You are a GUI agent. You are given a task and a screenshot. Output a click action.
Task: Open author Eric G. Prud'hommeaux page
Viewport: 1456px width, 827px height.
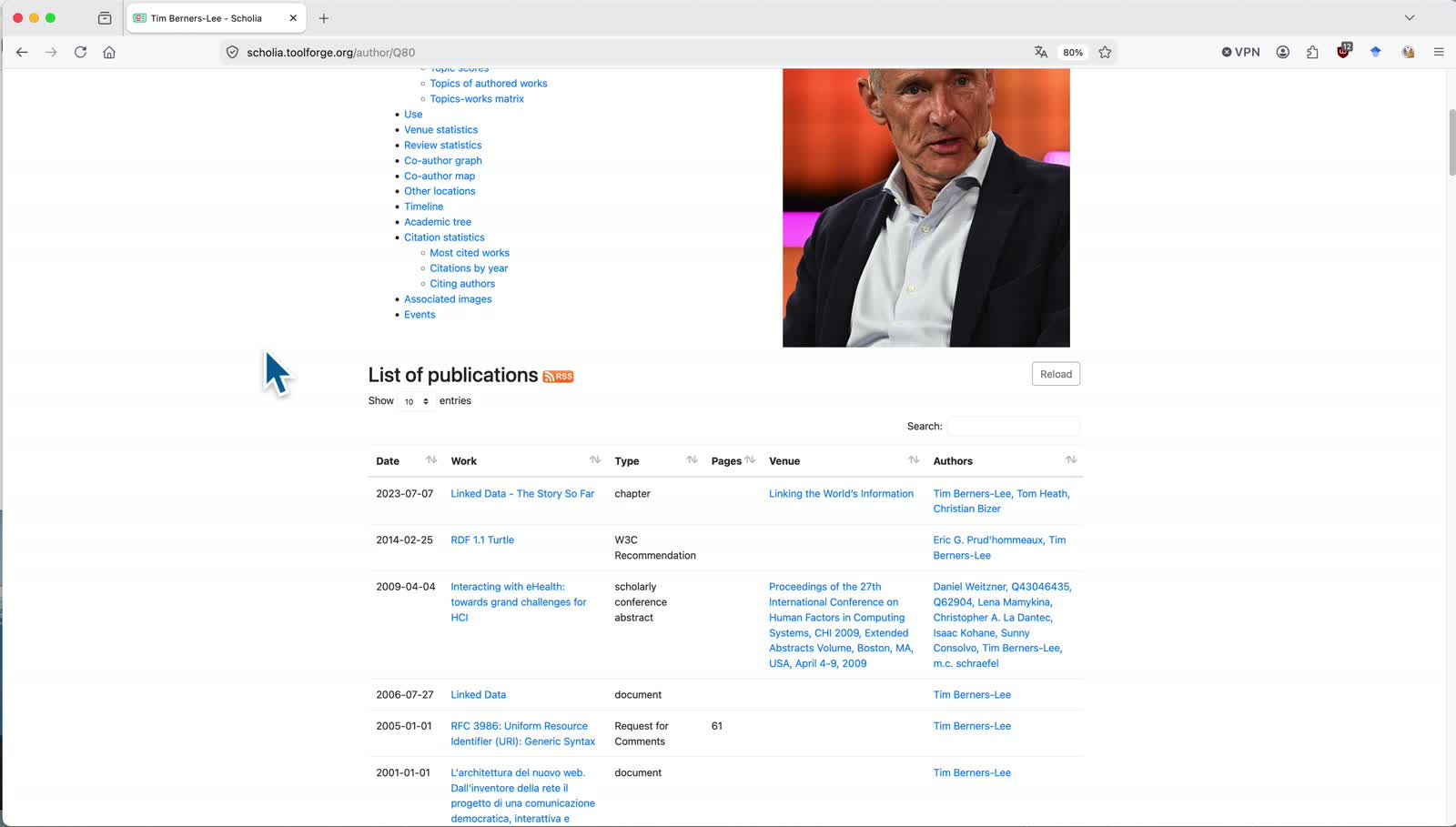point(988,540)
